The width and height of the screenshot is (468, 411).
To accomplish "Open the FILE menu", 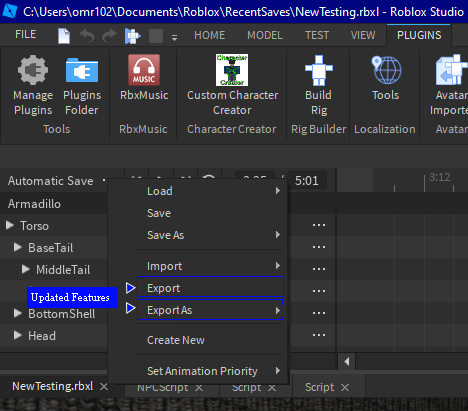I will coord(25,34).
